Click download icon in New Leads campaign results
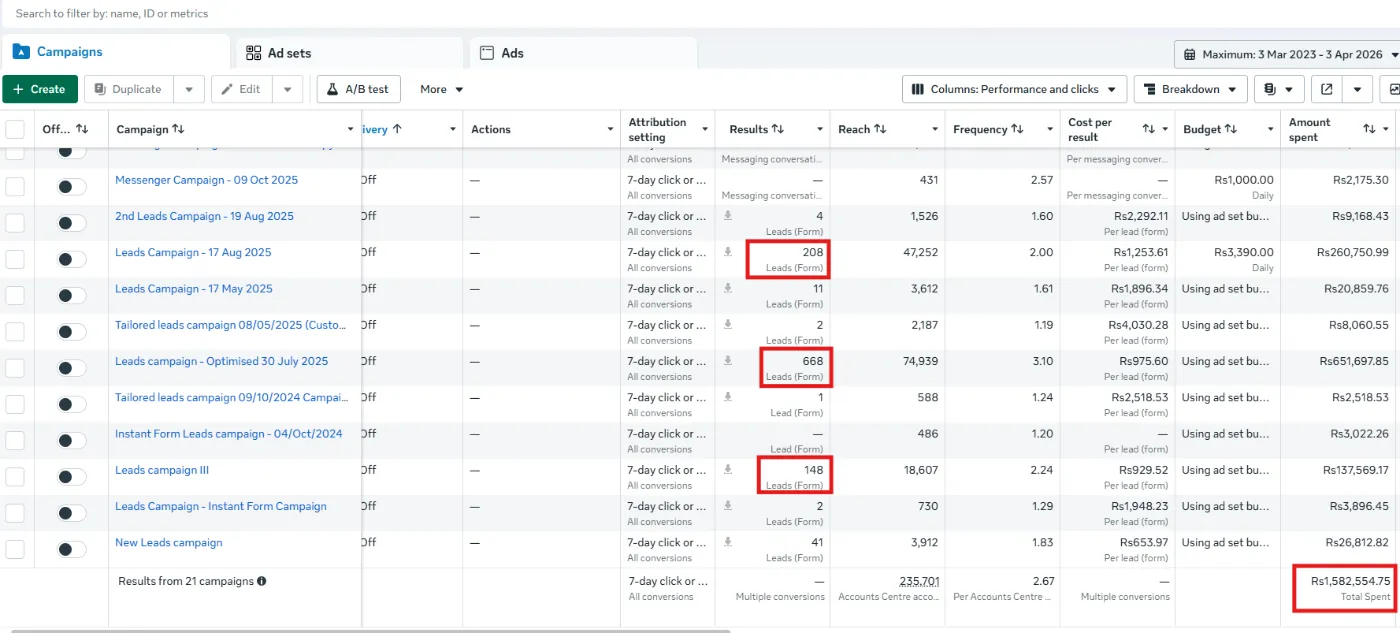The height and width of the screenshot is (633, 1400). tap(728, 542)
